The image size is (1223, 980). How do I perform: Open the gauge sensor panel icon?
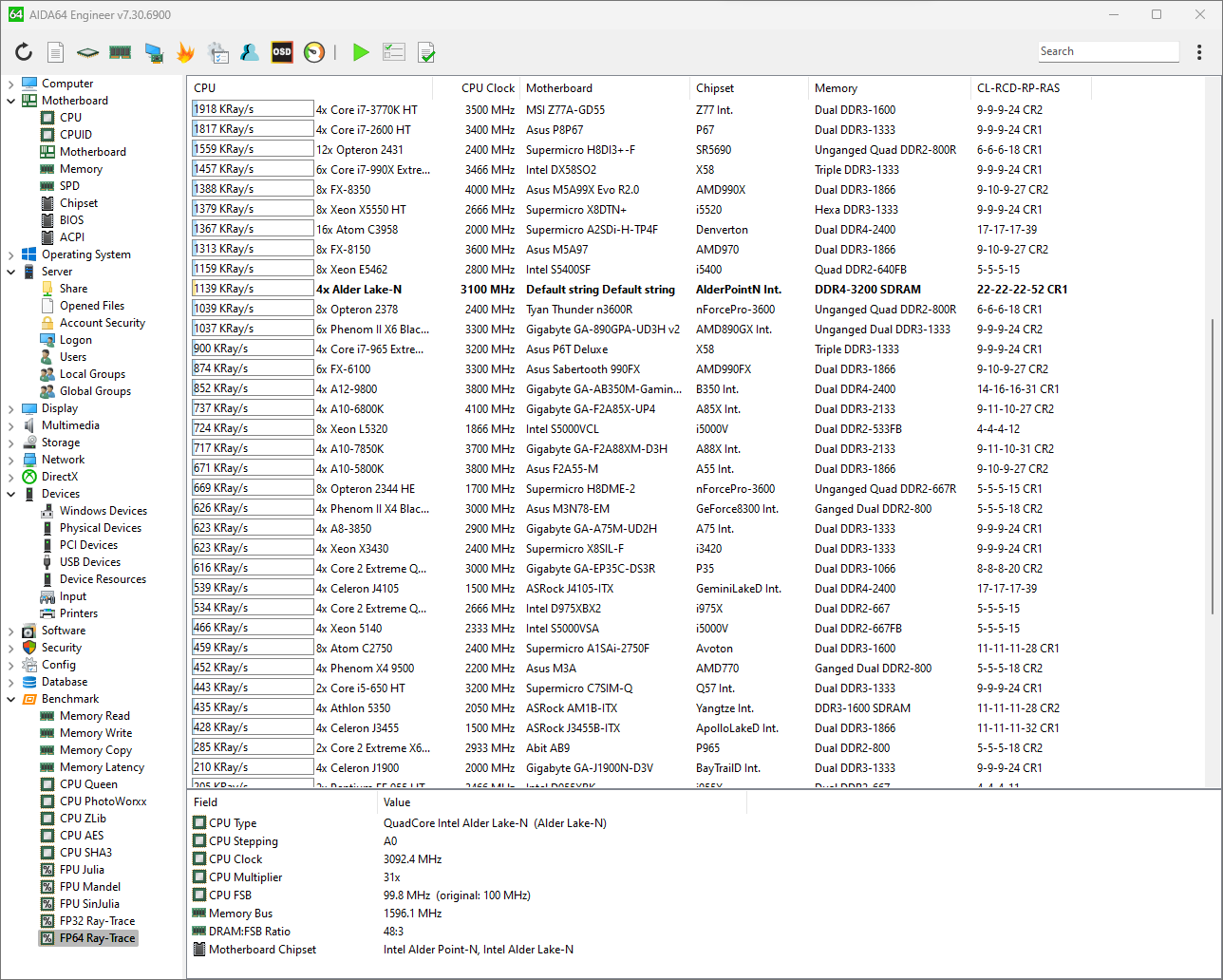tap(314, 52)
